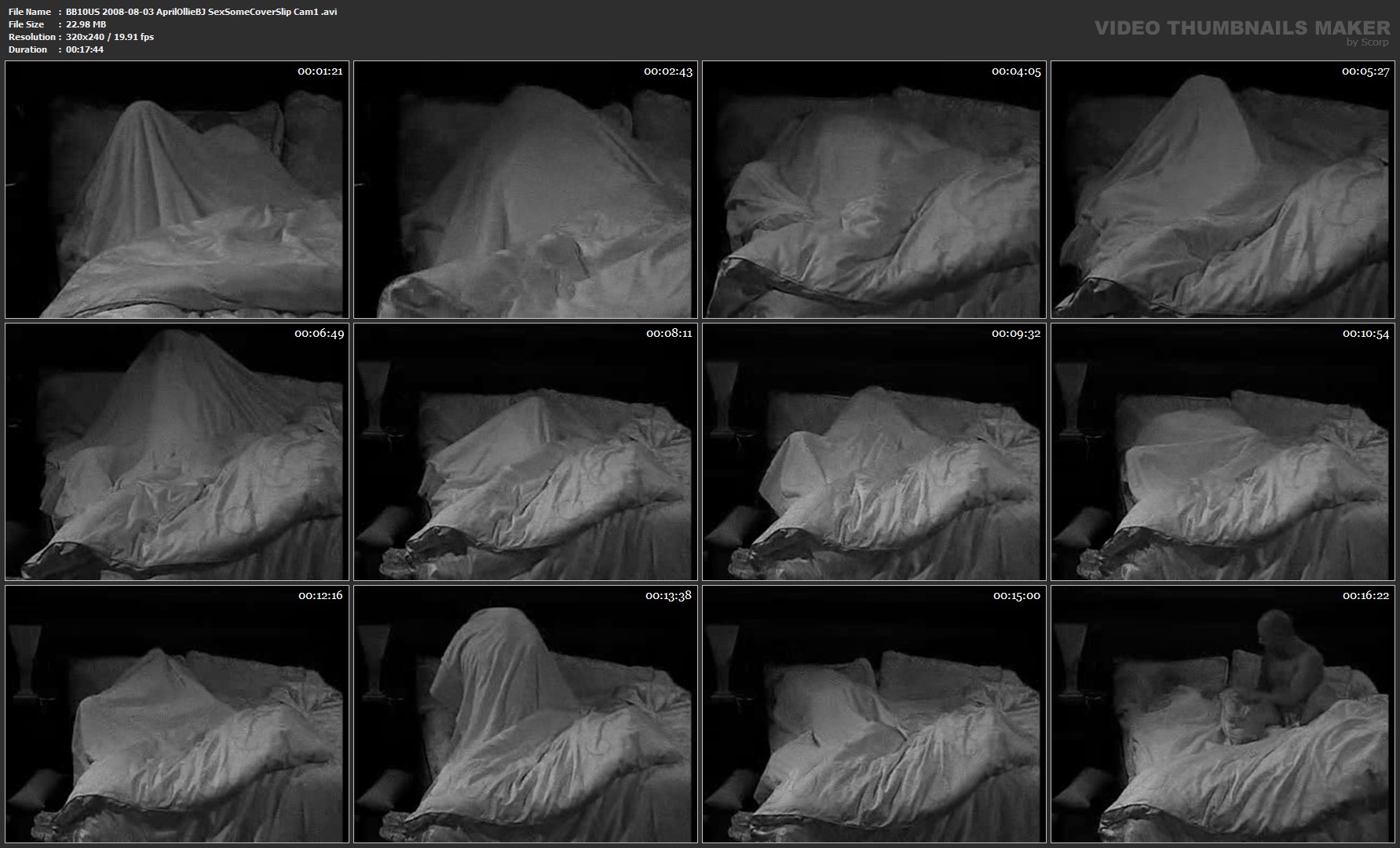The height and width of the screenshot is (848, 1400).
Task: Select the "00:09:32" timestamp text
Action: 1016,334
